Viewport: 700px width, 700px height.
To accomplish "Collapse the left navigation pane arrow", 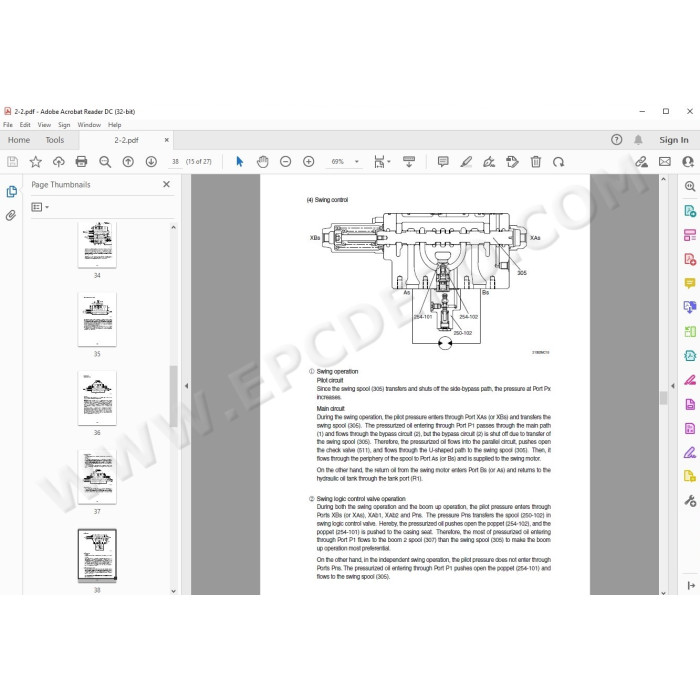I will pyautogui.click(x=187, y=386).
